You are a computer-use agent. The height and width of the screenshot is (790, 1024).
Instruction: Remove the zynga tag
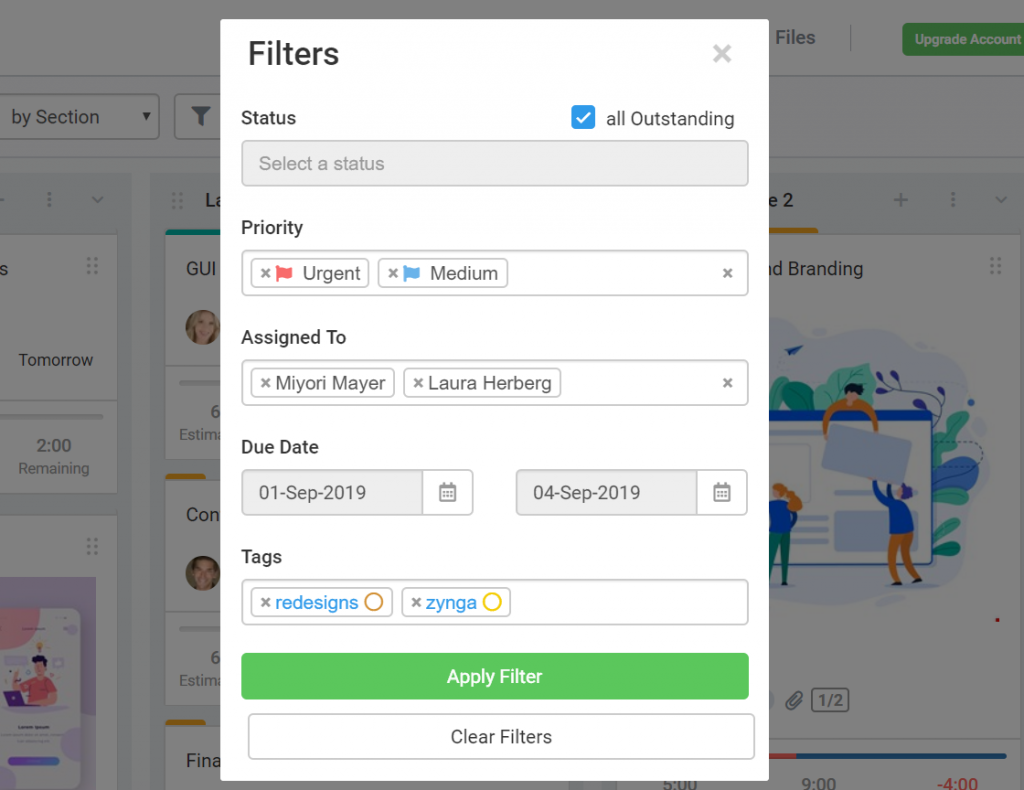(418, 602)
